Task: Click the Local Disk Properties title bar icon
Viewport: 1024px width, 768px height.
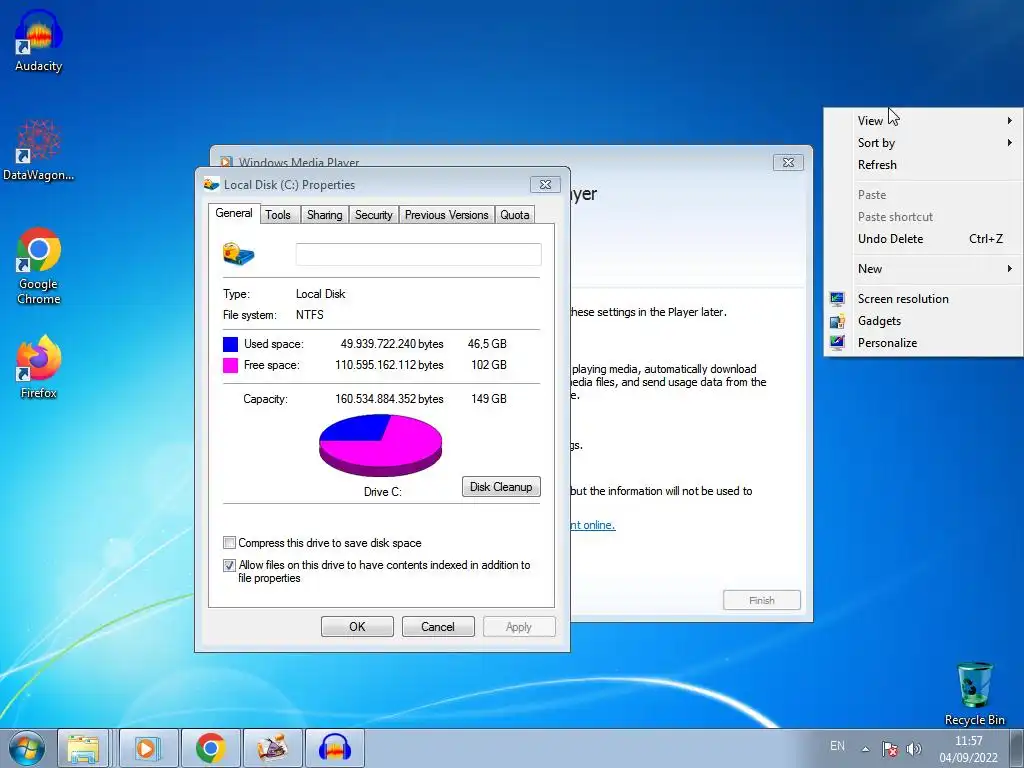Action: pyautogui.click(x=211, y=184)
